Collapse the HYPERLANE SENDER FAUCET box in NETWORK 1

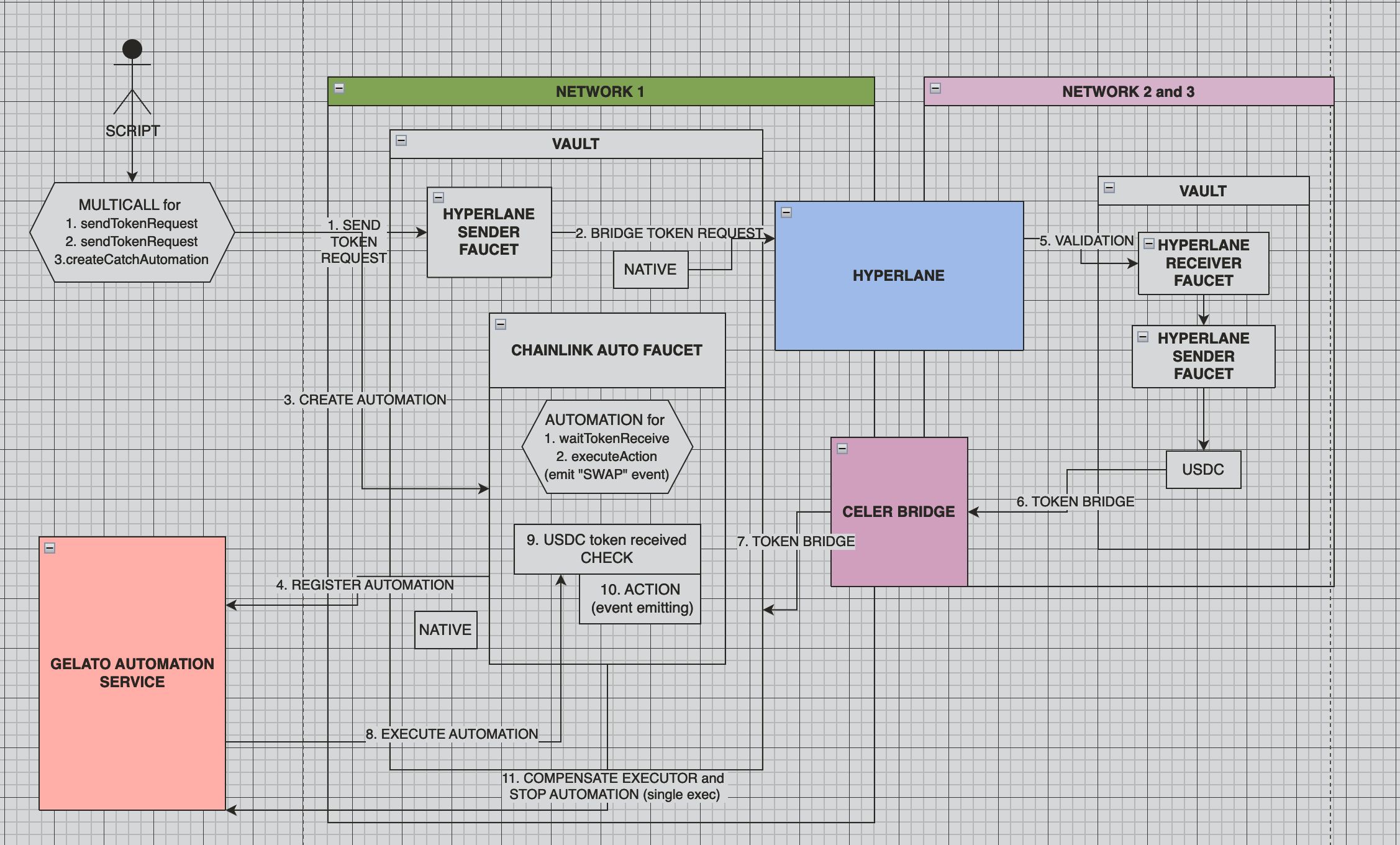point(439,198)
